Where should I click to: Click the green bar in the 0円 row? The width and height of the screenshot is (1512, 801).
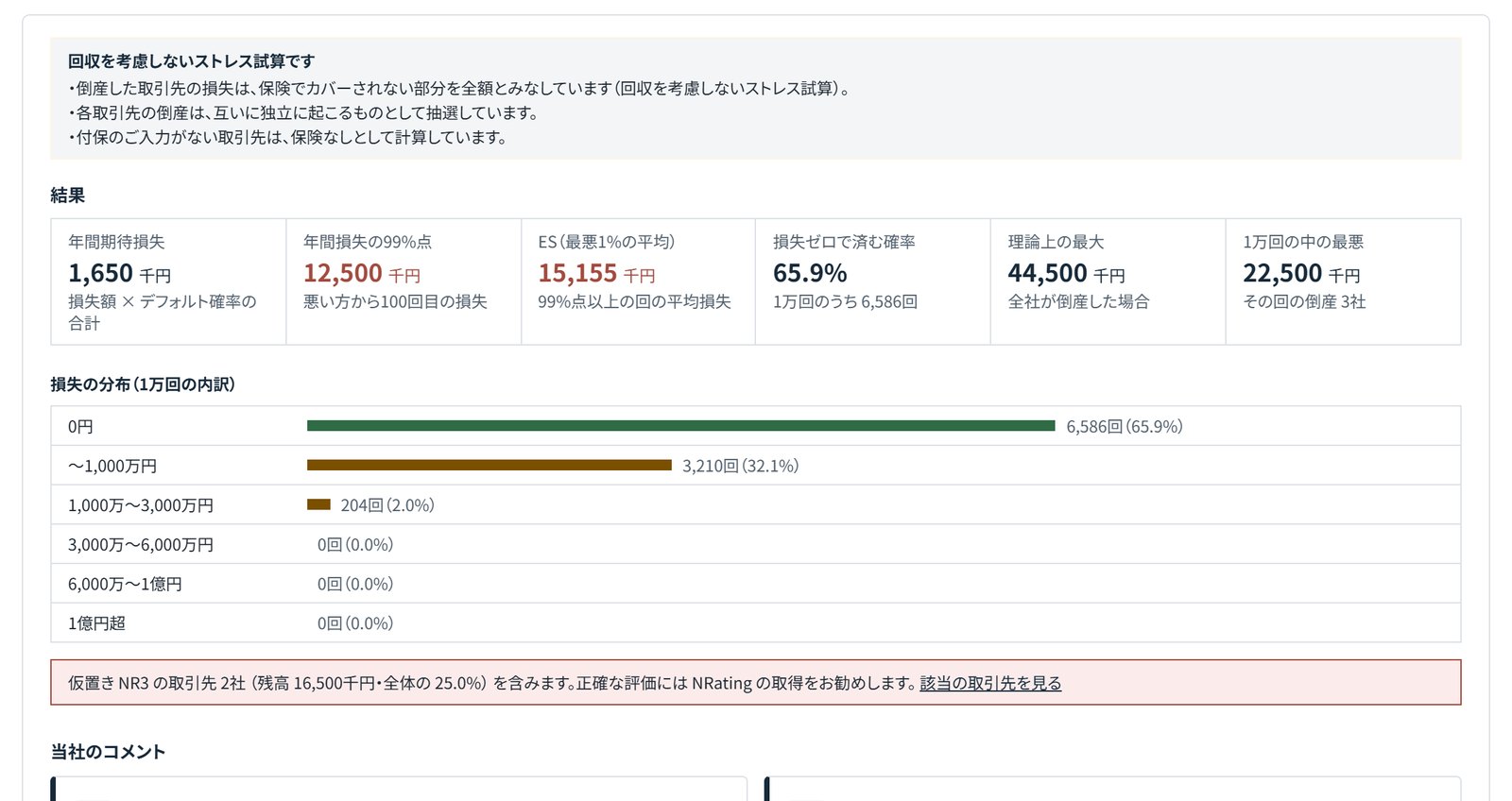point(680,426)
